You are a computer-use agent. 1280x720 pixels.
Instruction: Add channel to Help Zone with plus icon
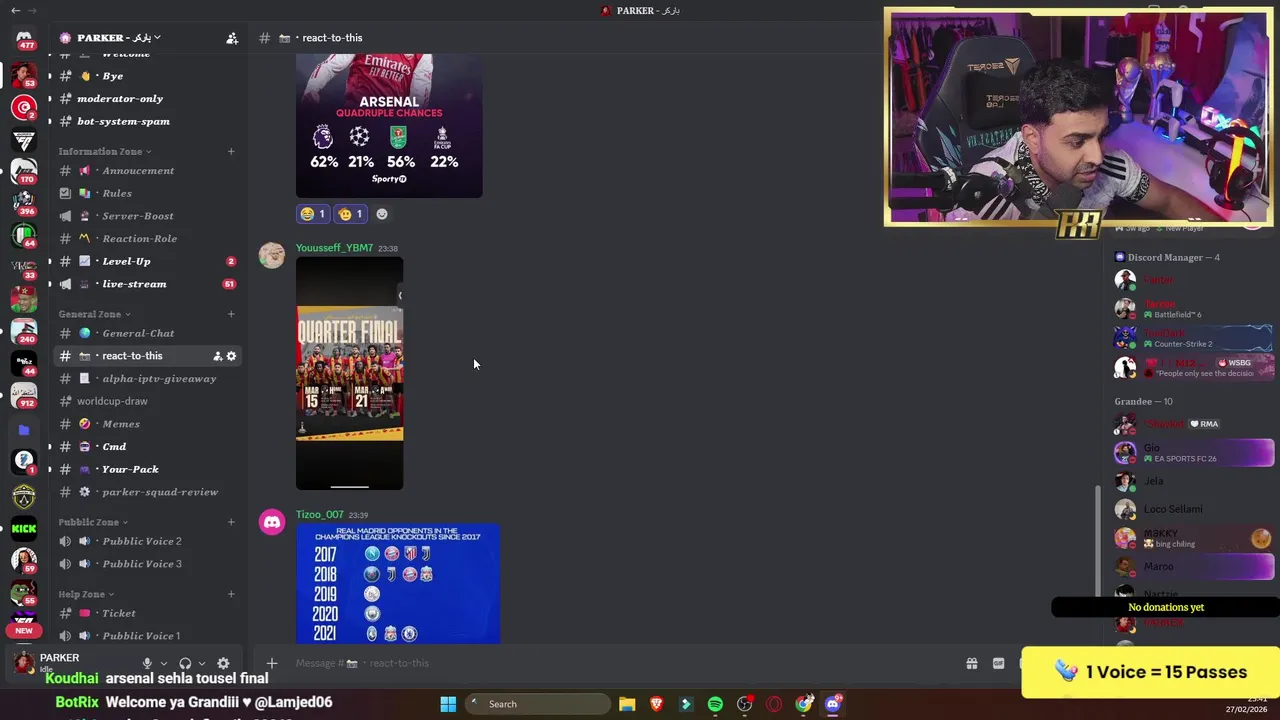point(231,594)
